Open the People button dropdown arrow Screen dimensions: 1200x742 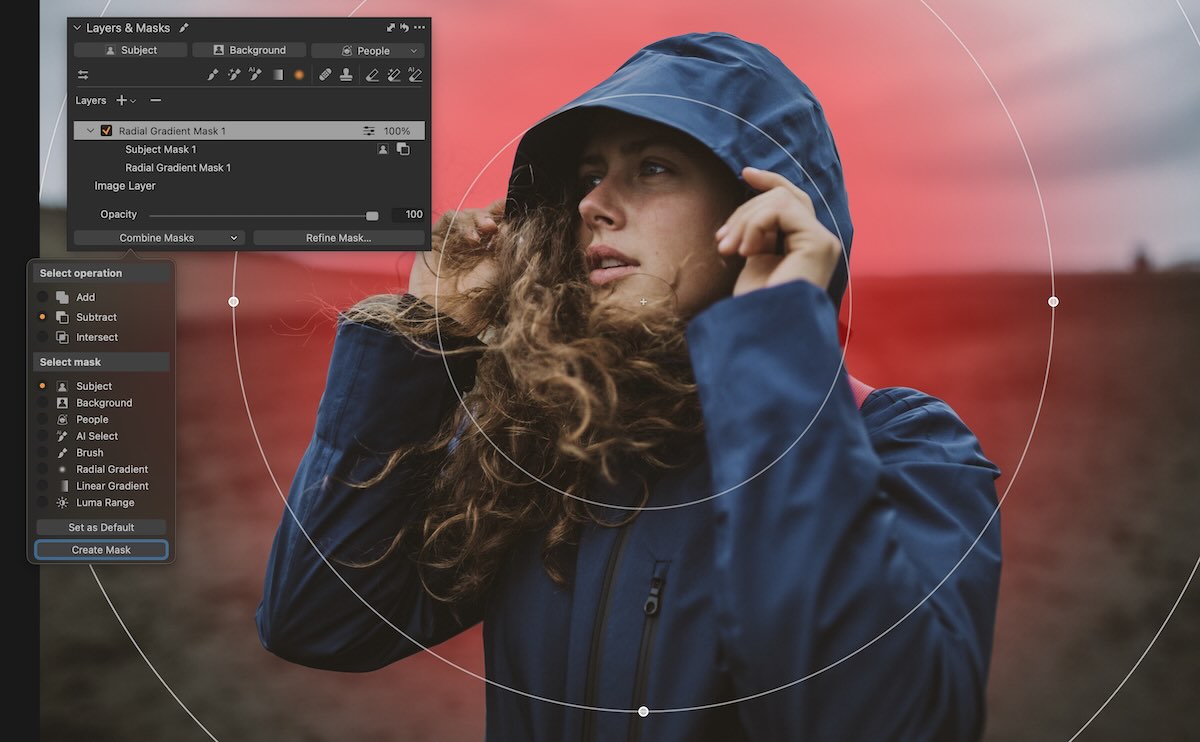pyautogui.click(x=412, y=49)
